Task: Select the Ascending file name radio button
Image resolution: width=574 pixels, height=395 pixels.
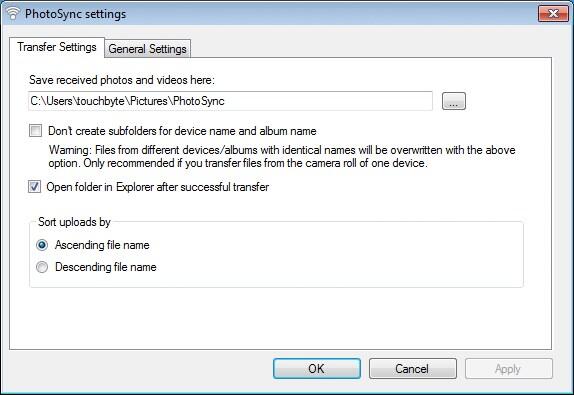Action: [42, 245]
